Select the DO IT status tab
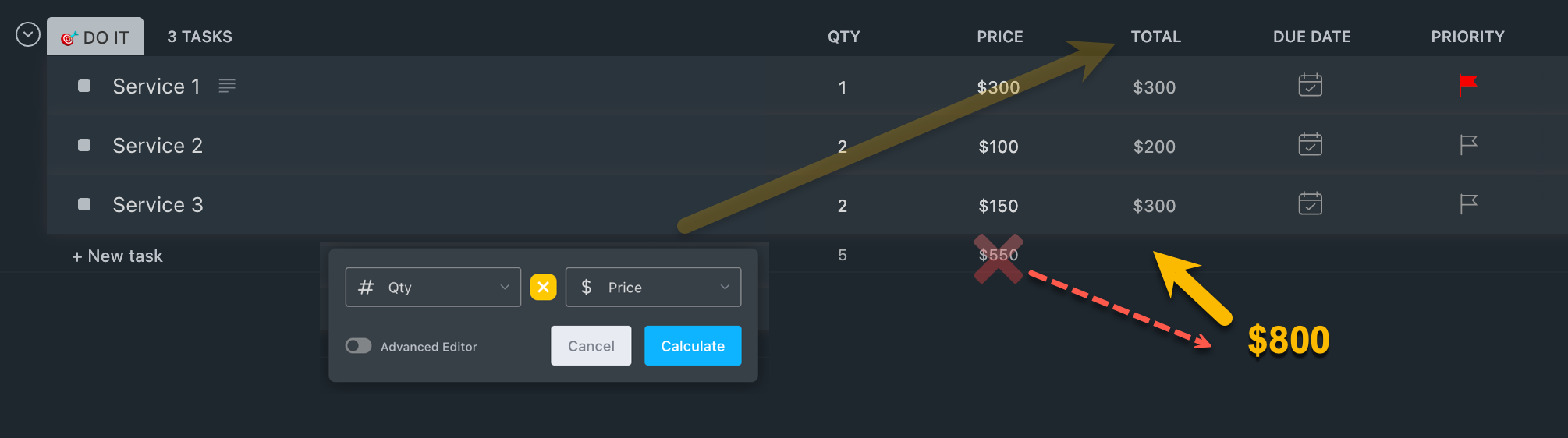 [x=95, y=37]
